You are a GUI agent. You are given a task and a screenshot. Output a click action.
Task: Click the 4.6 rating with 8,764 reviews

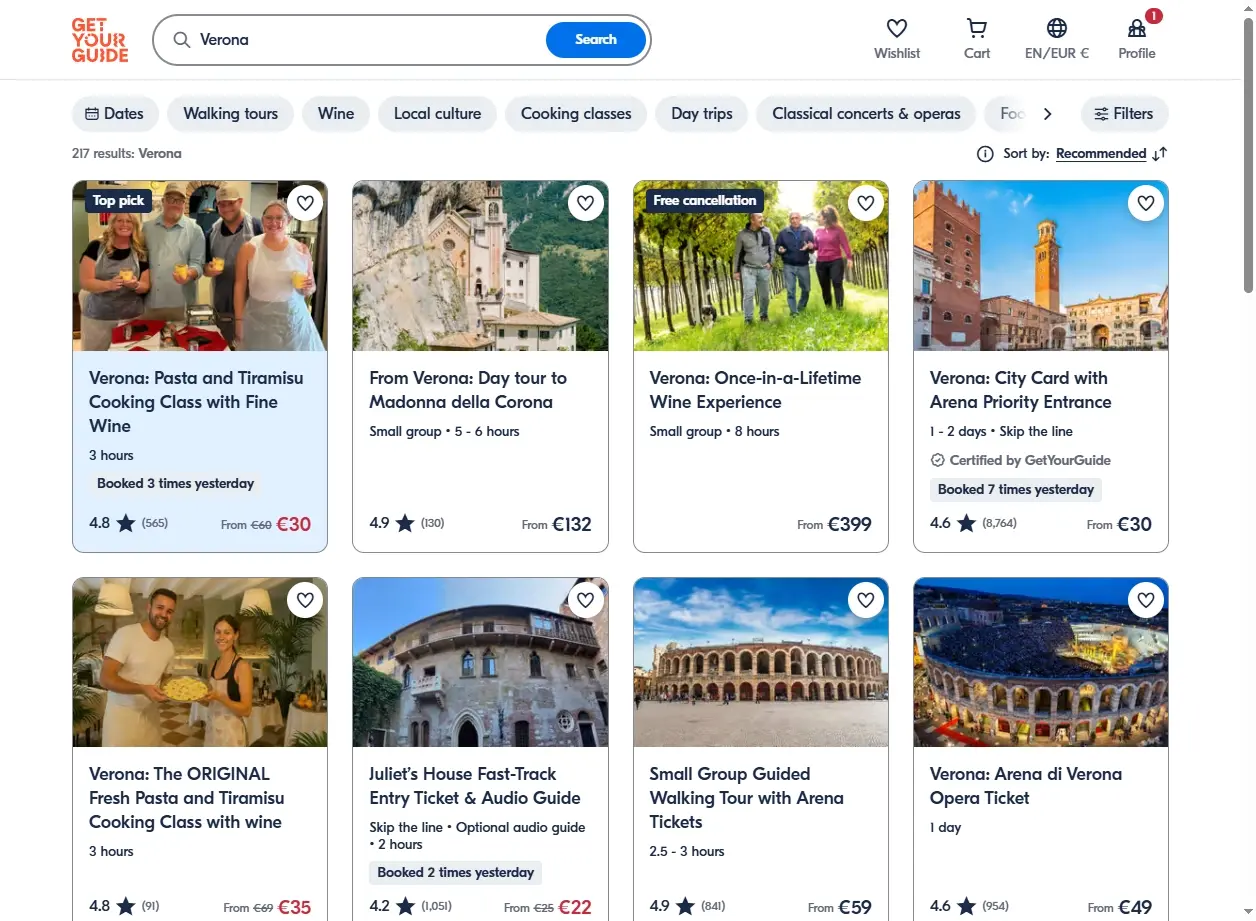[x=973, y=523]
